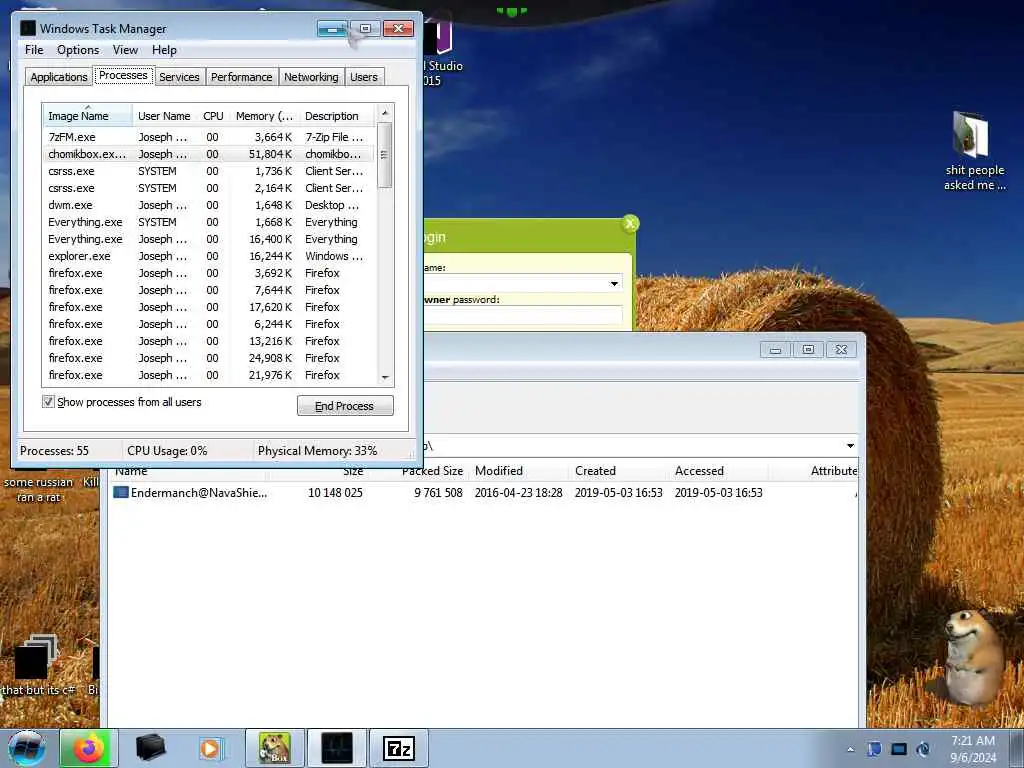The width and height of the screenshot is (1024, 768).
Task: Open the media player taskbar icon
Action: [210, 748]
